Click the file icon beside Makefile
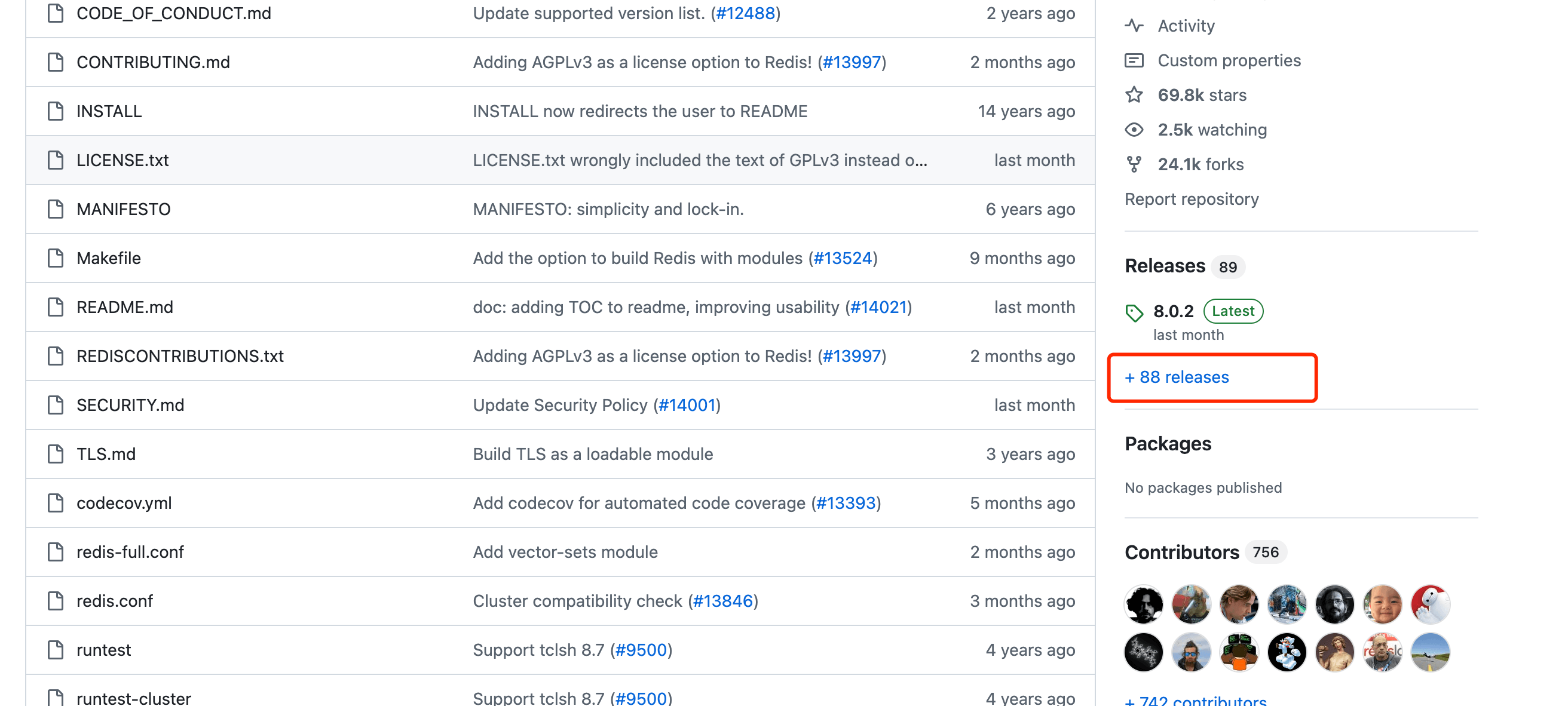This screenshot has width=1568, height=706. coord(56,258)
